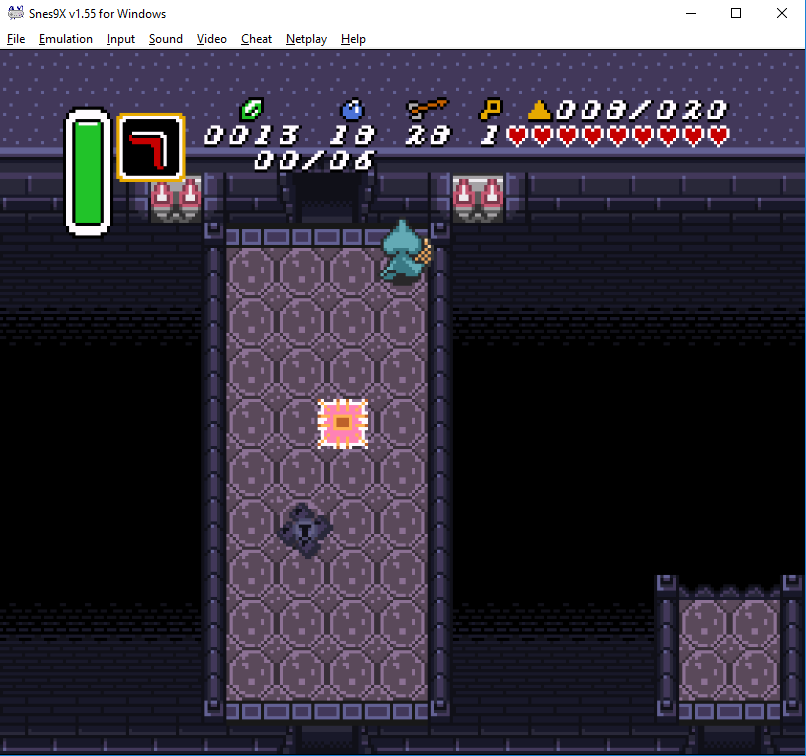This screenshot has width=806, height=756.
Task: Click the small key counter icon
Action: (x=490, y=109)
